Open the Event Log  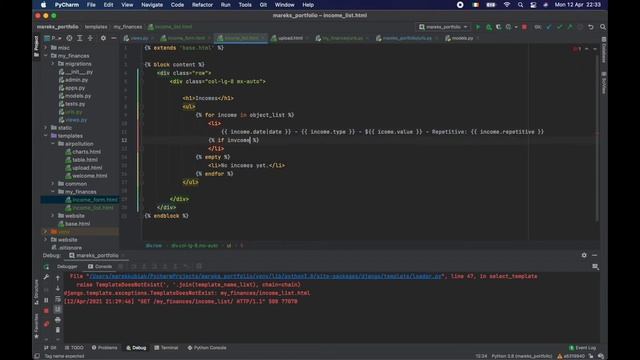click(x=582, y=348)
